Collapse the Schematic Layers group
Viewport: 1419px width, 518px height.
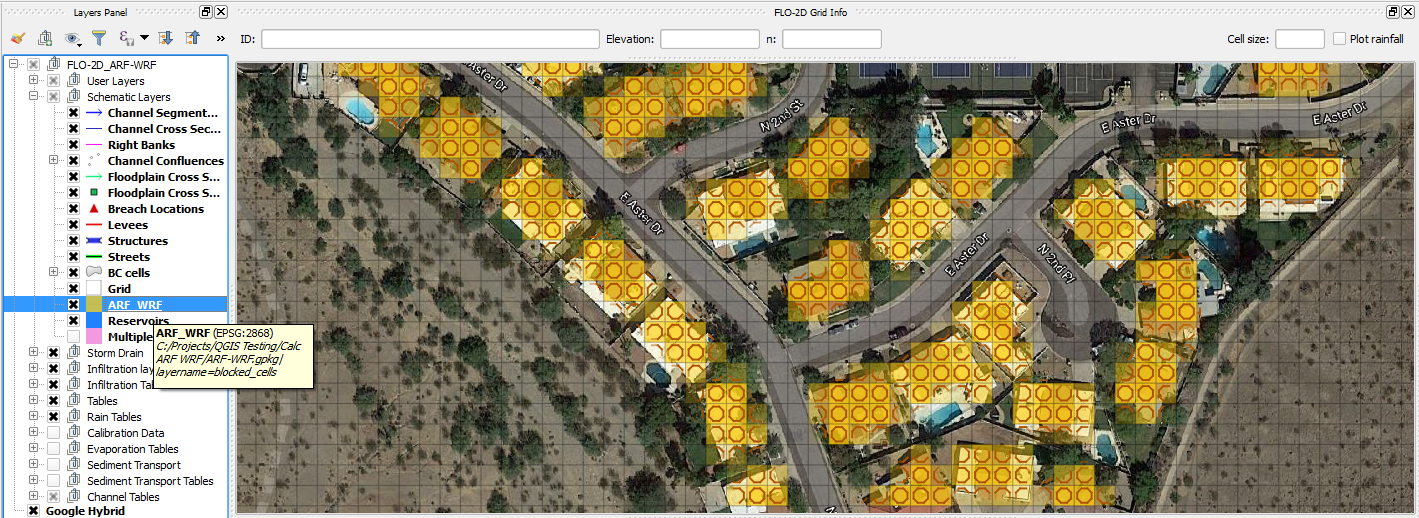(33, 97)
